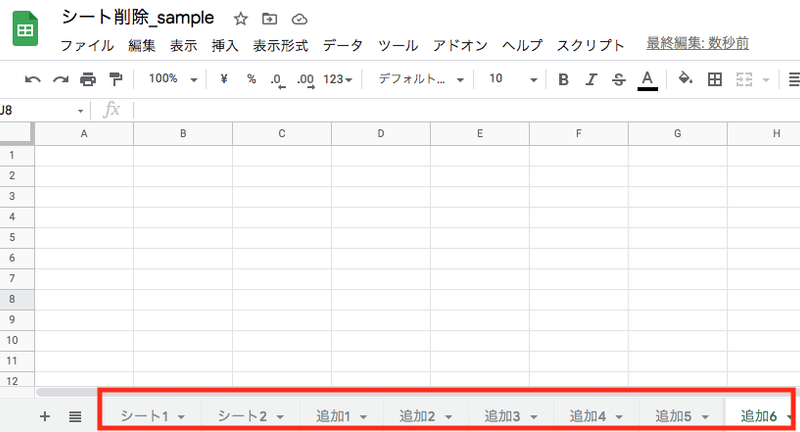Open the horizontal align icon
800x432 pixels.
794,80
